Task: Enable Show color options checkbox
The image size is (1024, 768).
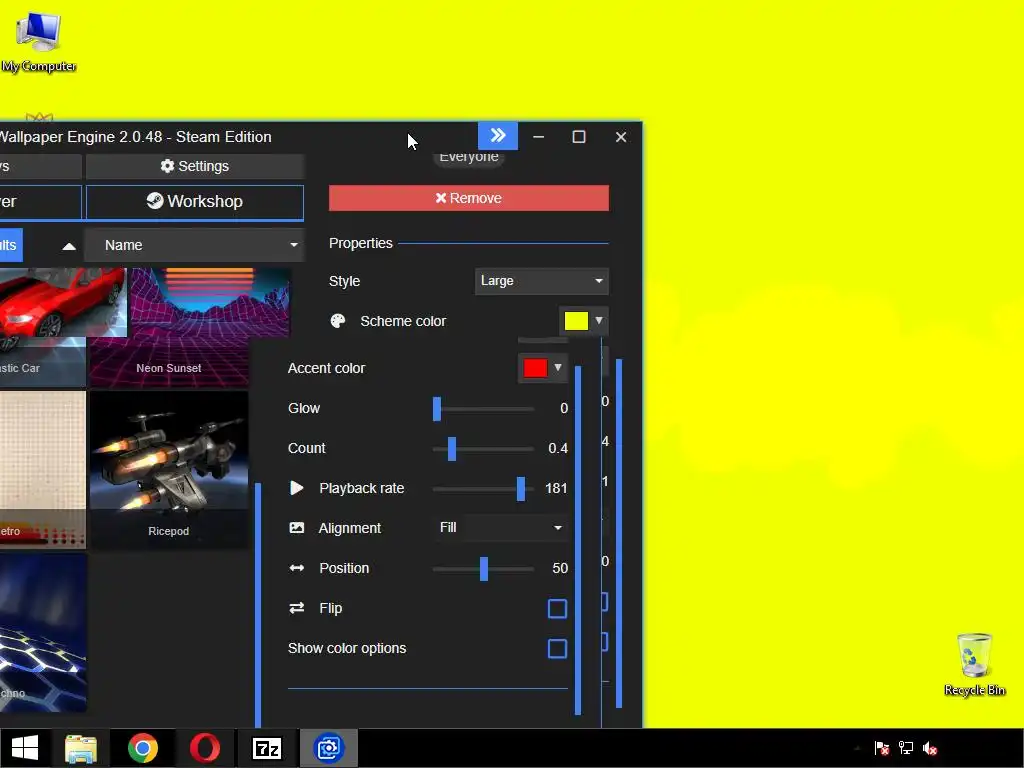Action: [557, 648]
